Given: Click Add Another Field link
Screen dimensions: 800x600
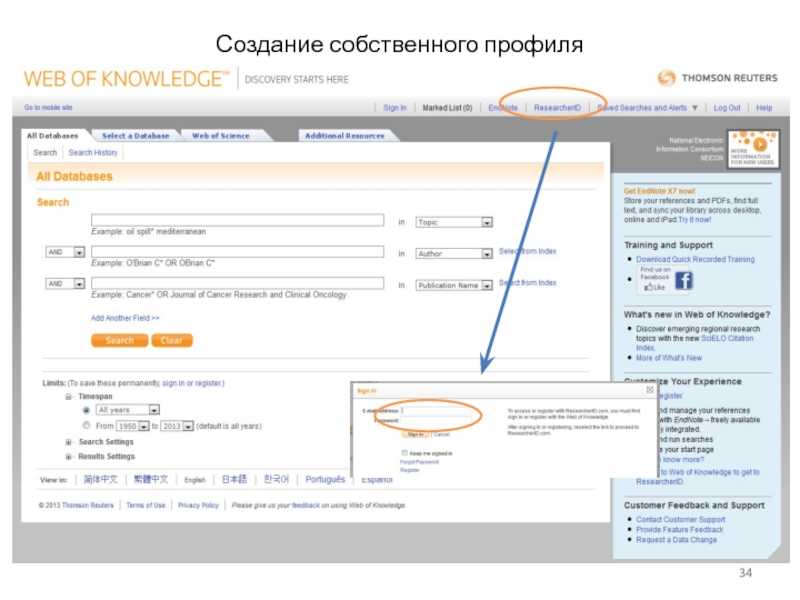Looking at the screenshot, I should pos(125,318).
